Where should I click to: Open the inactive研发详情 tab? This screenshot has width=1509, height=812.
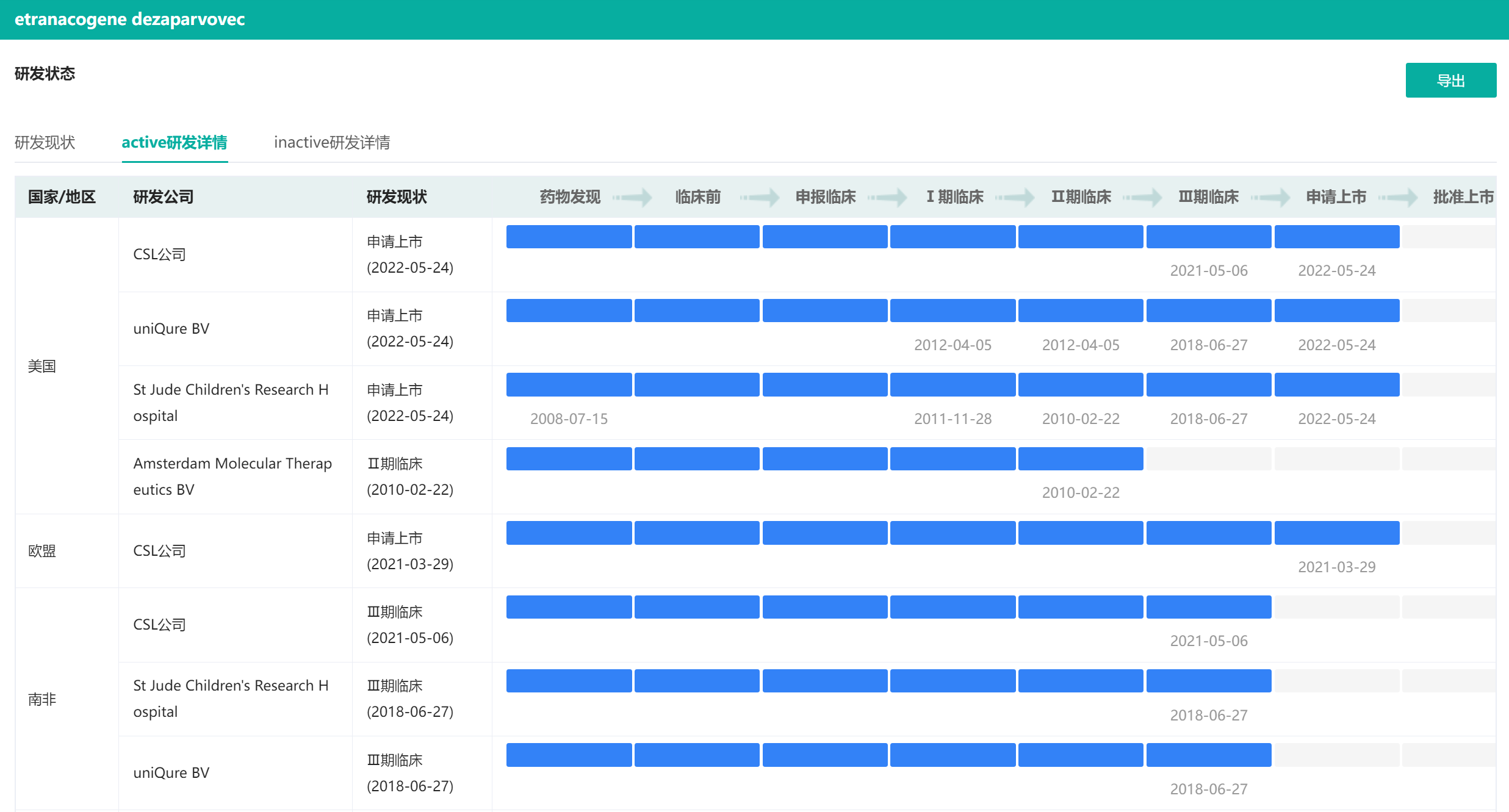tap(332, 142)
